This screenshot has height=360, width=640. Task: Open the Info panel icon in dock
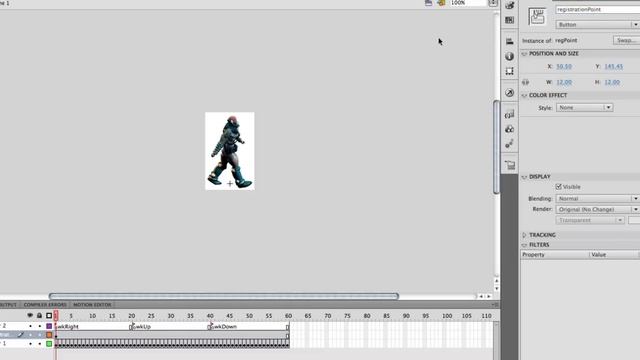click(x=509, y=56)
